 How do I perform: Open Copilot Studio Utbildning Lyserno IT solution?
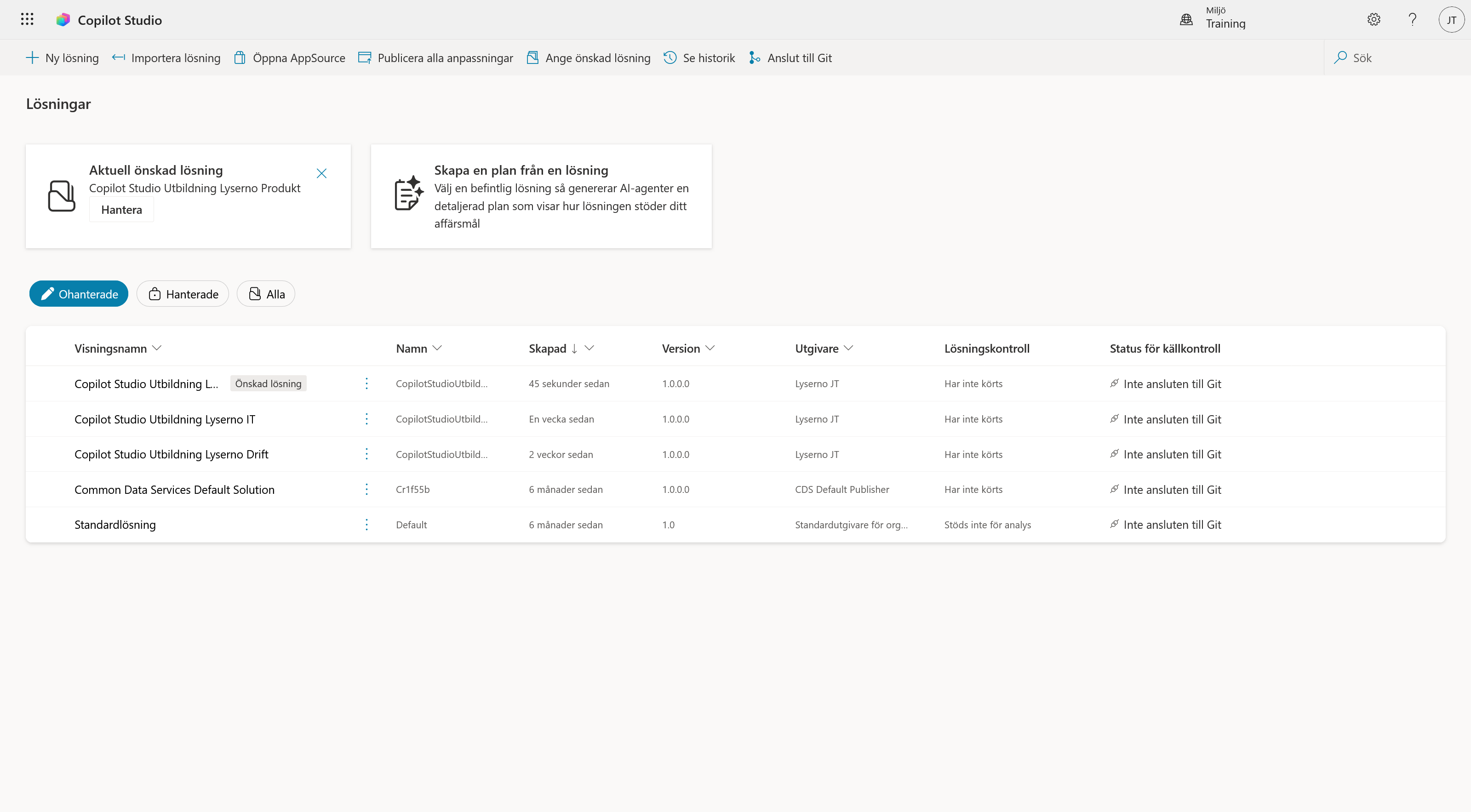(165, 419)
